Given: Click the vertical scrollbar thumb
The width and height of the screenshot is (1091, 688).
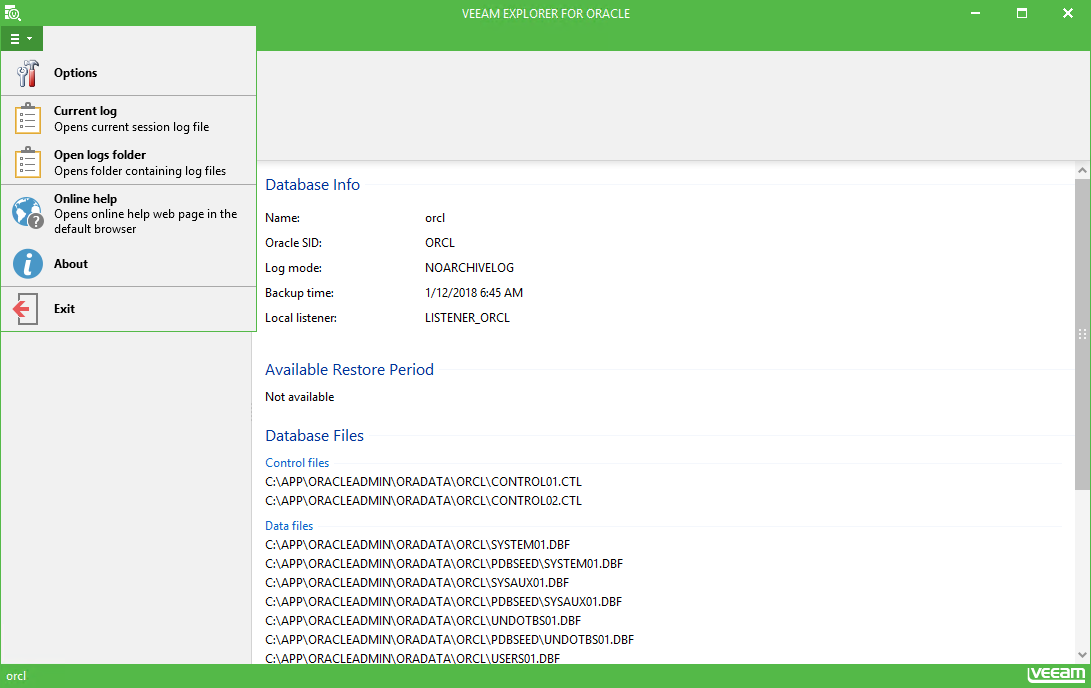Looking at the screenshot, I should [1082, 334].
